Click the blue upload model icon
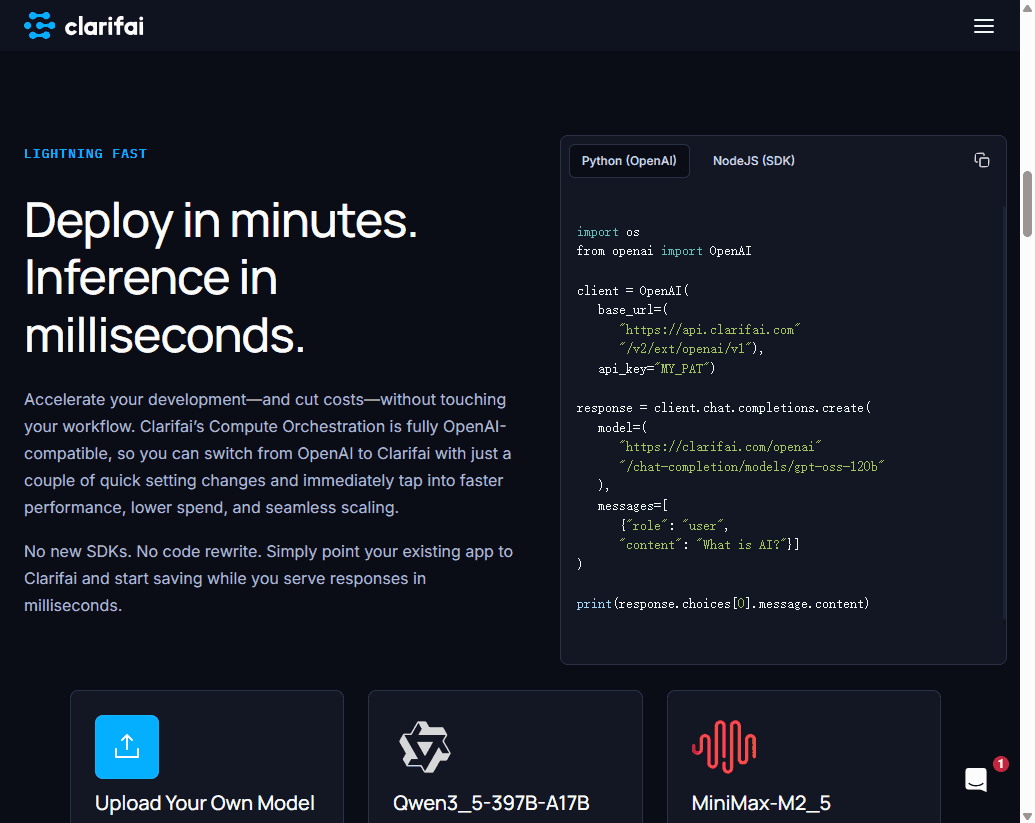The image size is (1035, 823). coord(126,746)
